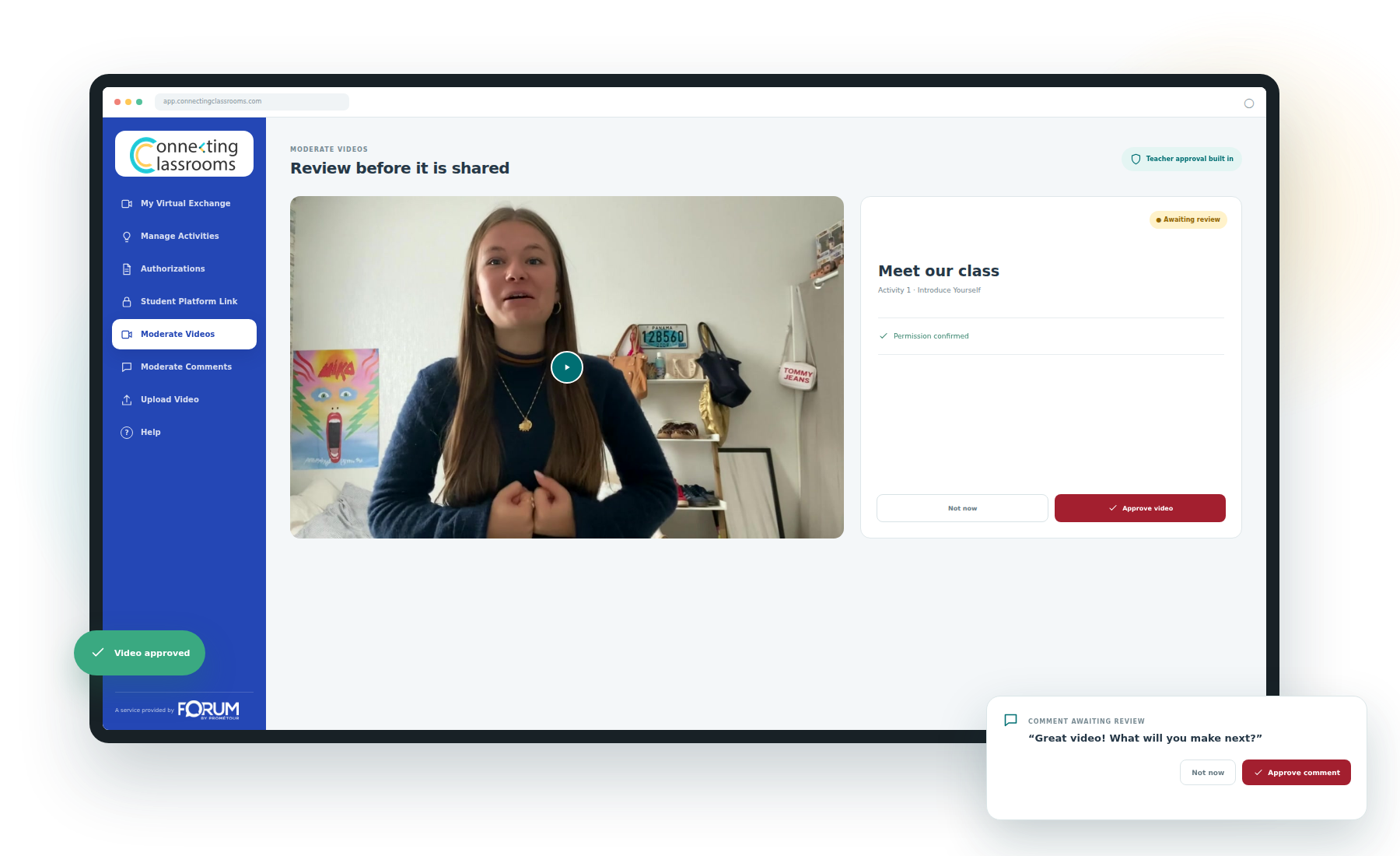
Task: Select Student Platform Link
Action: [x=184, y=301]
